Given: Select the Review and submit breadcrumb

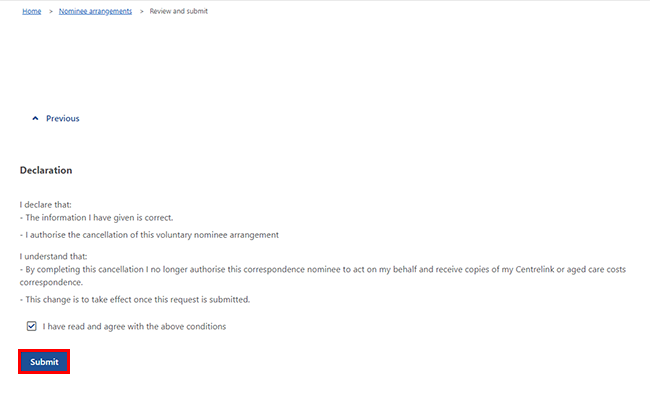Looking at the screenshot, I should click(x=179, y=11).
